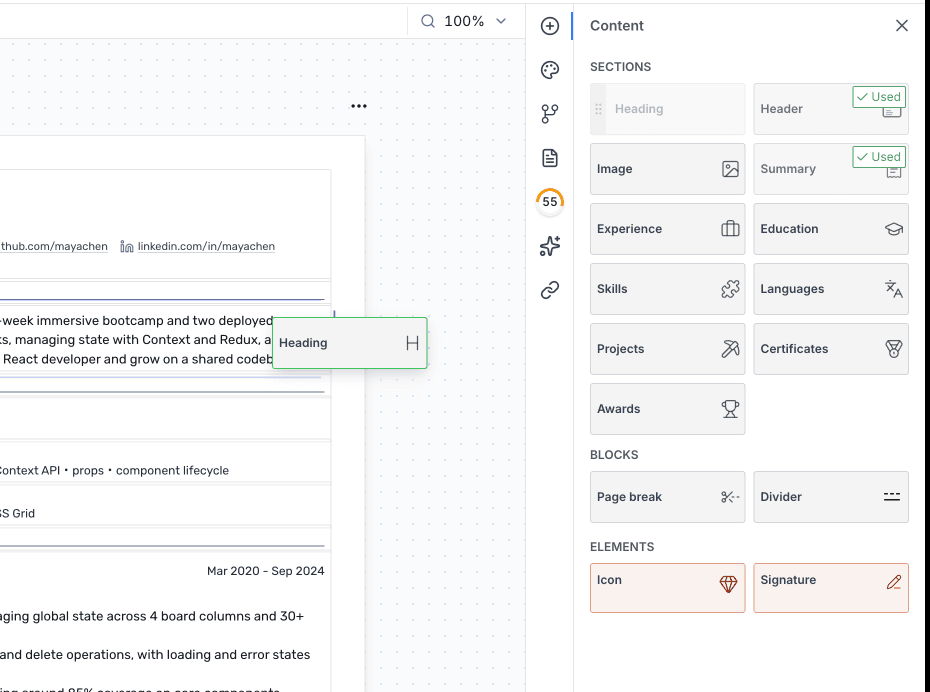This screenshot has height=692, width=930.
Task: Add an Awards section
Action: coord(667,409)
